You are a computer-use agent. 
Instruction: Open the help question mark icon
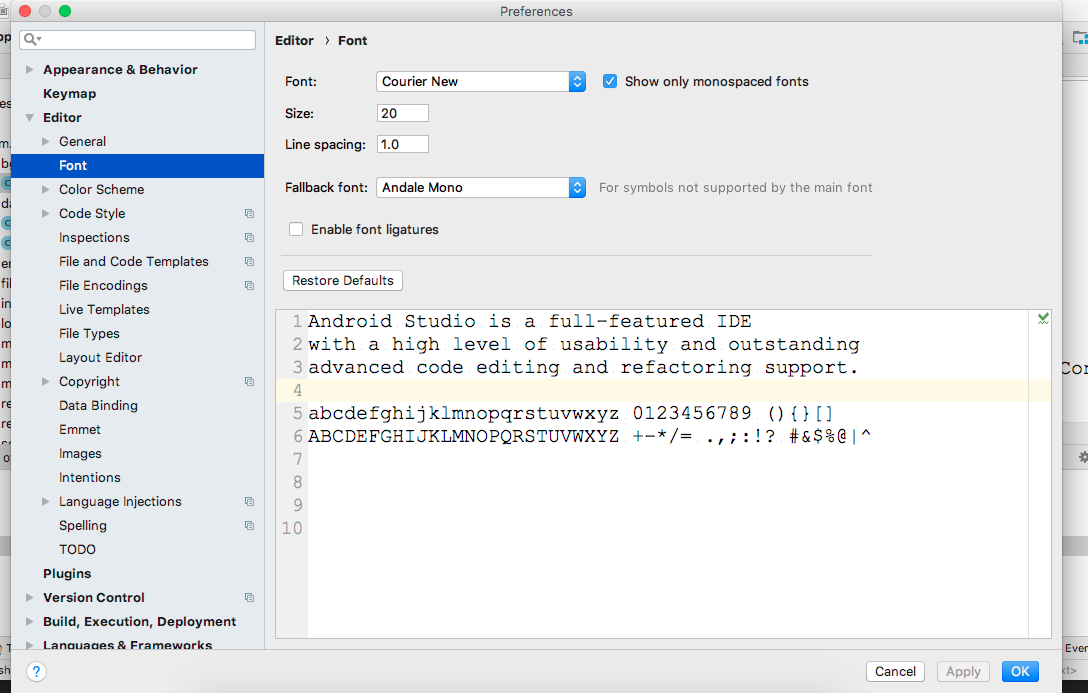coord(36,671)
